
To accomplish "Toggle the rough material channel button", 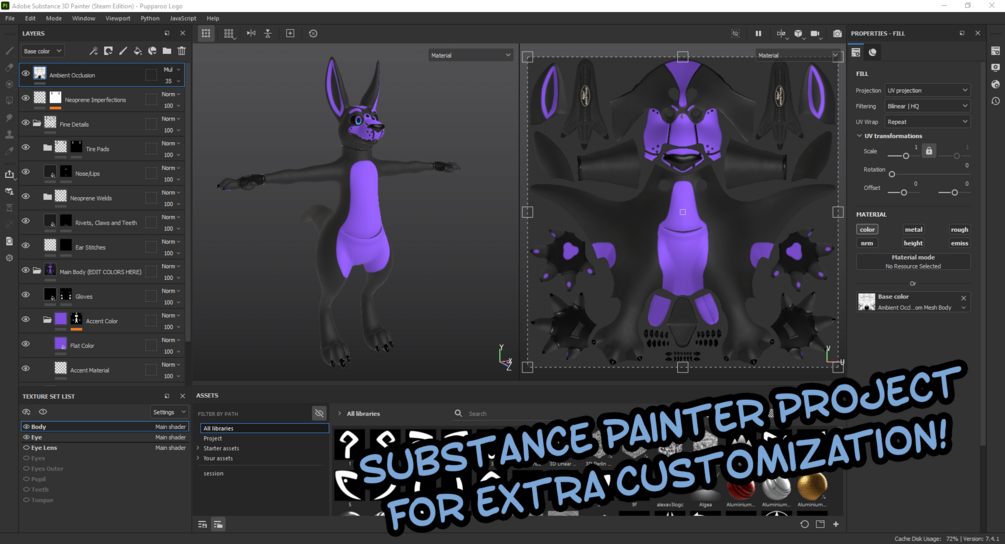I will [x=959, y=229].
